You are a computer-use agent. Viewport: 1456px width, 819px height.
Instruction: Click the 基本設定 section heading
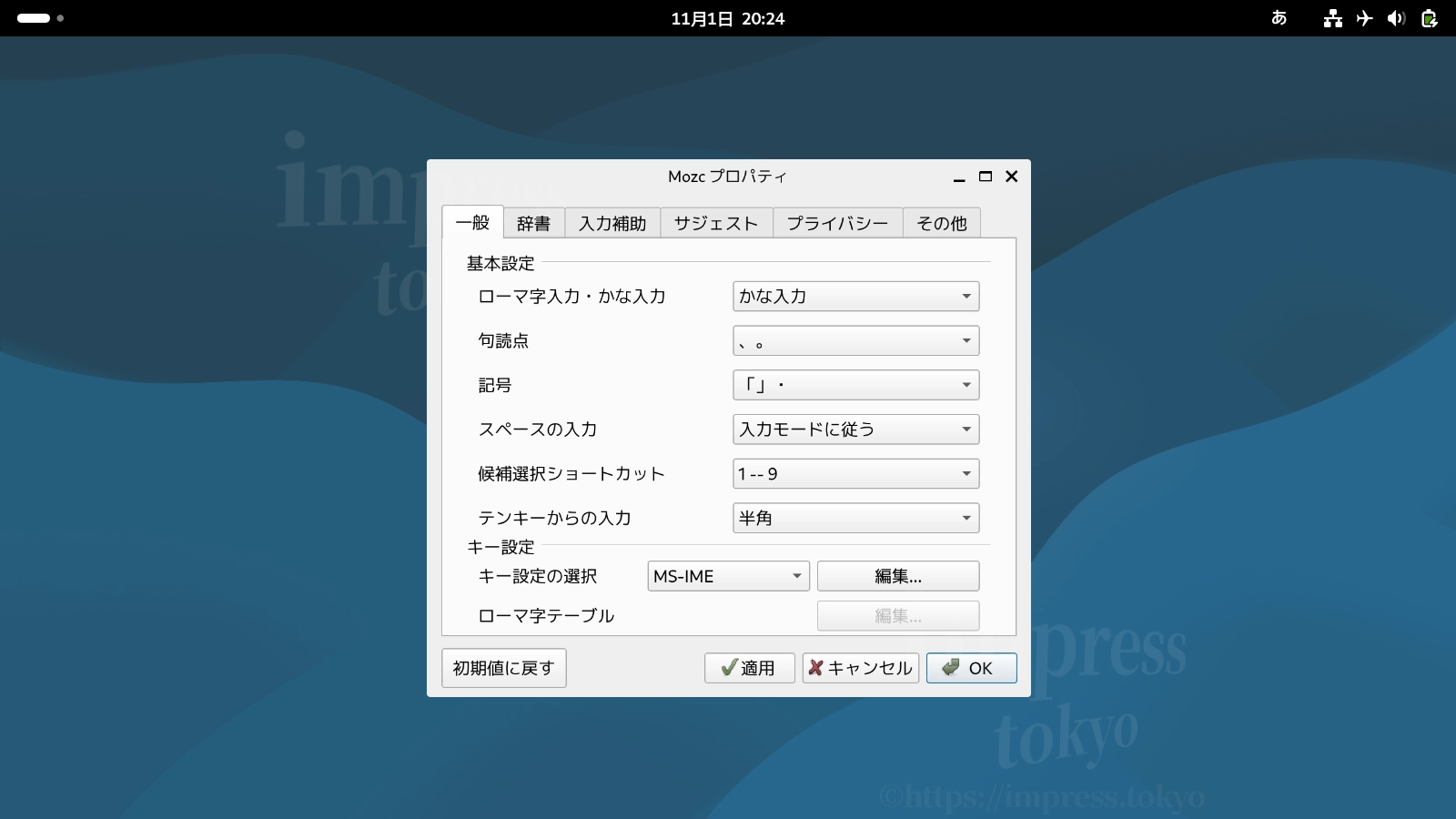[500, 263]
